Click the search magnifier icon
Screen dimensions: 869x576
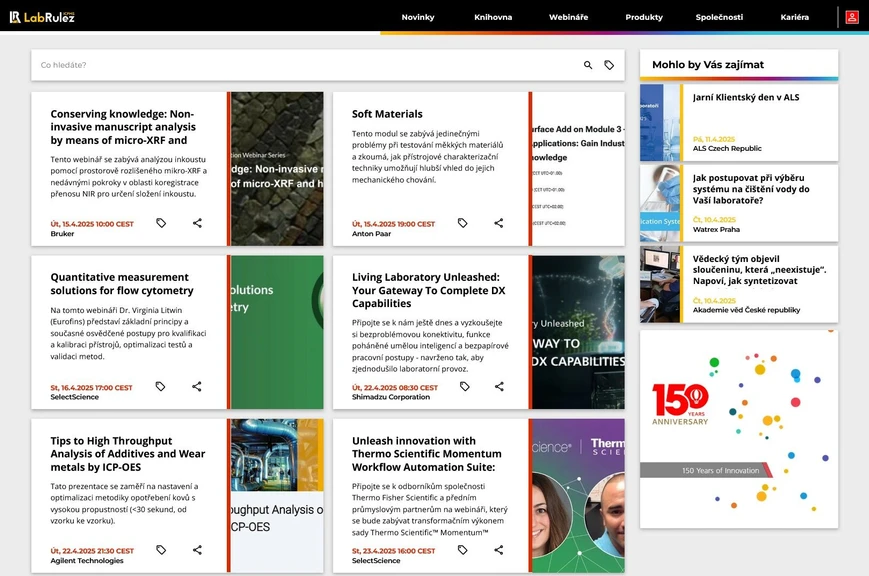coord(588,65)
